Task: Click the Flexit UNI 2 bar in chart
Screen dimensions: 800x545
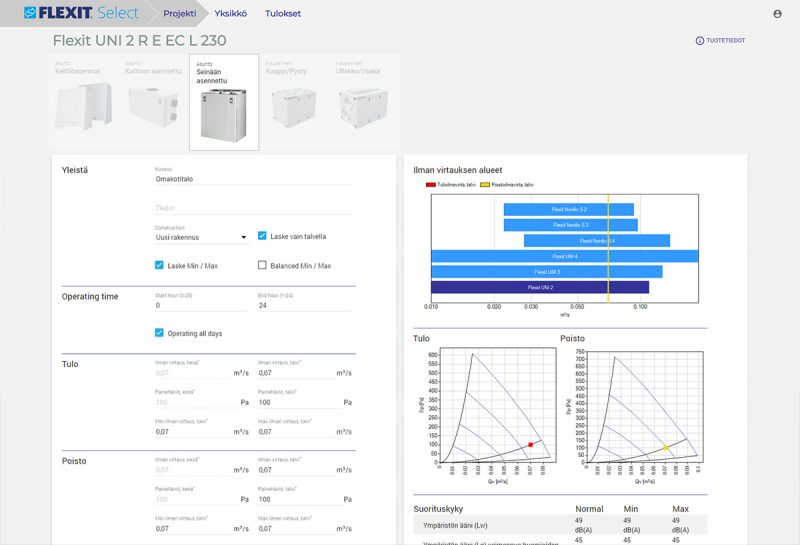Action: pos(540,287)
